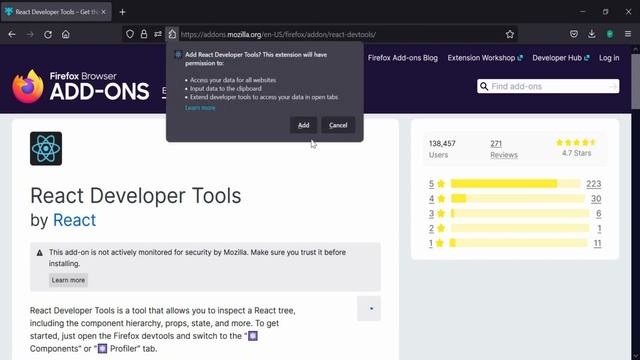Open a new tab
This screenshot has width=640, height=360.
(122, 12)
